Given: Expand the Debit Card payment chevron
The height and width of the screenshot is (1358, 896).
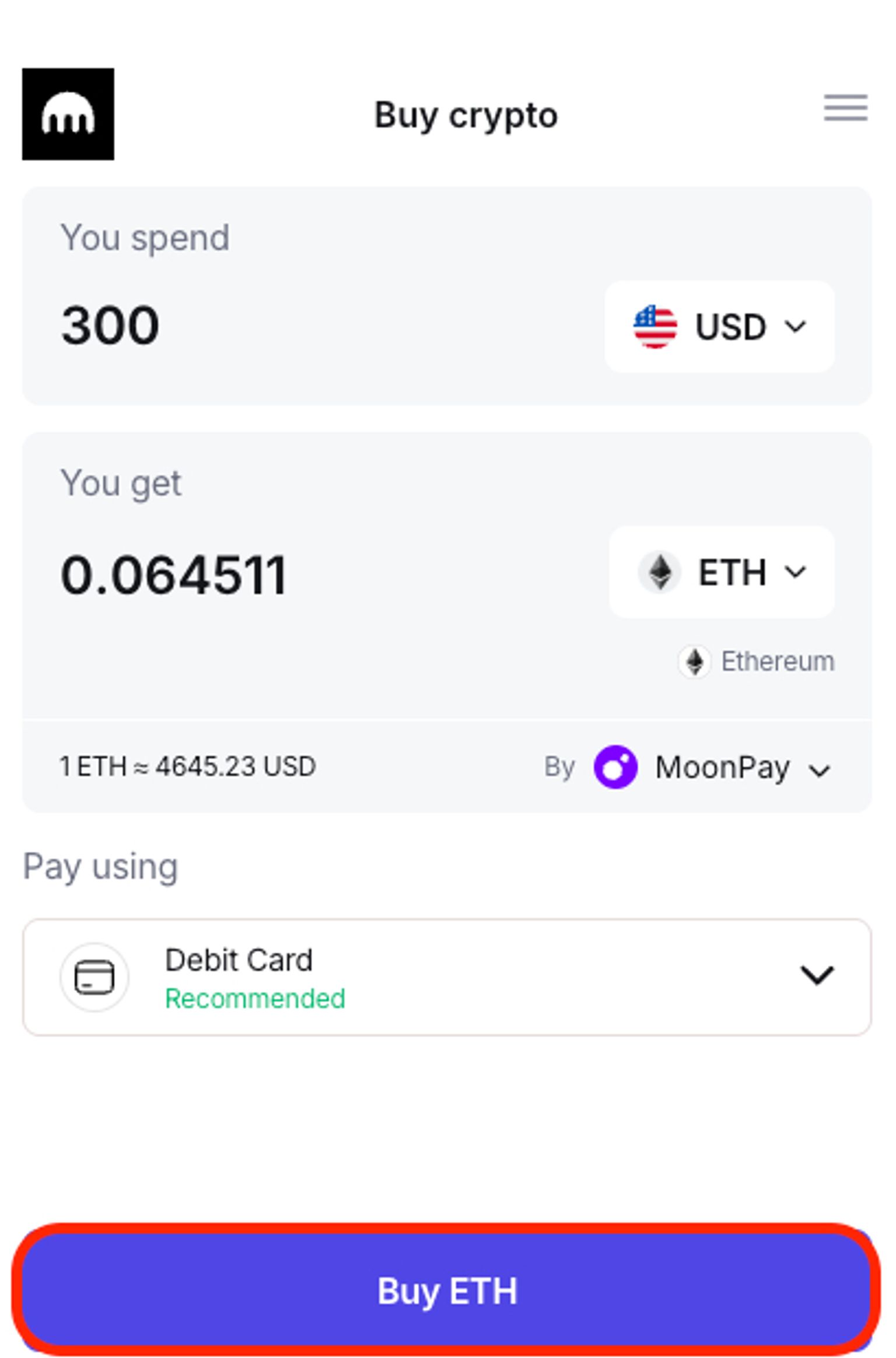Looking at the screenshot, I should click(x=817, y=975).
